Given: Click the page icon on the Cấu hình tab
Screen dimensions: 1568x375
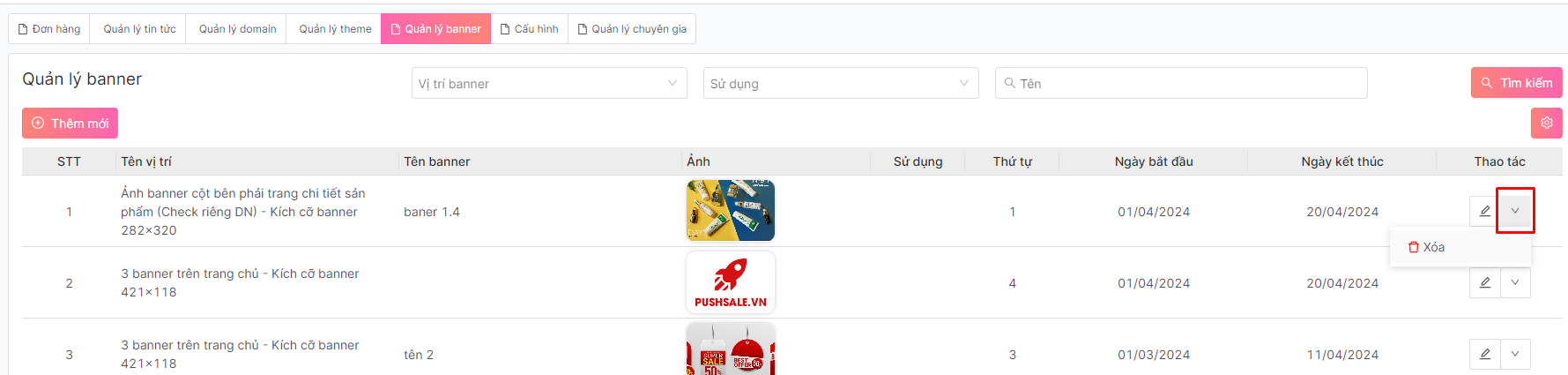Looking at the screenshot, I should [x=505, y=29].
